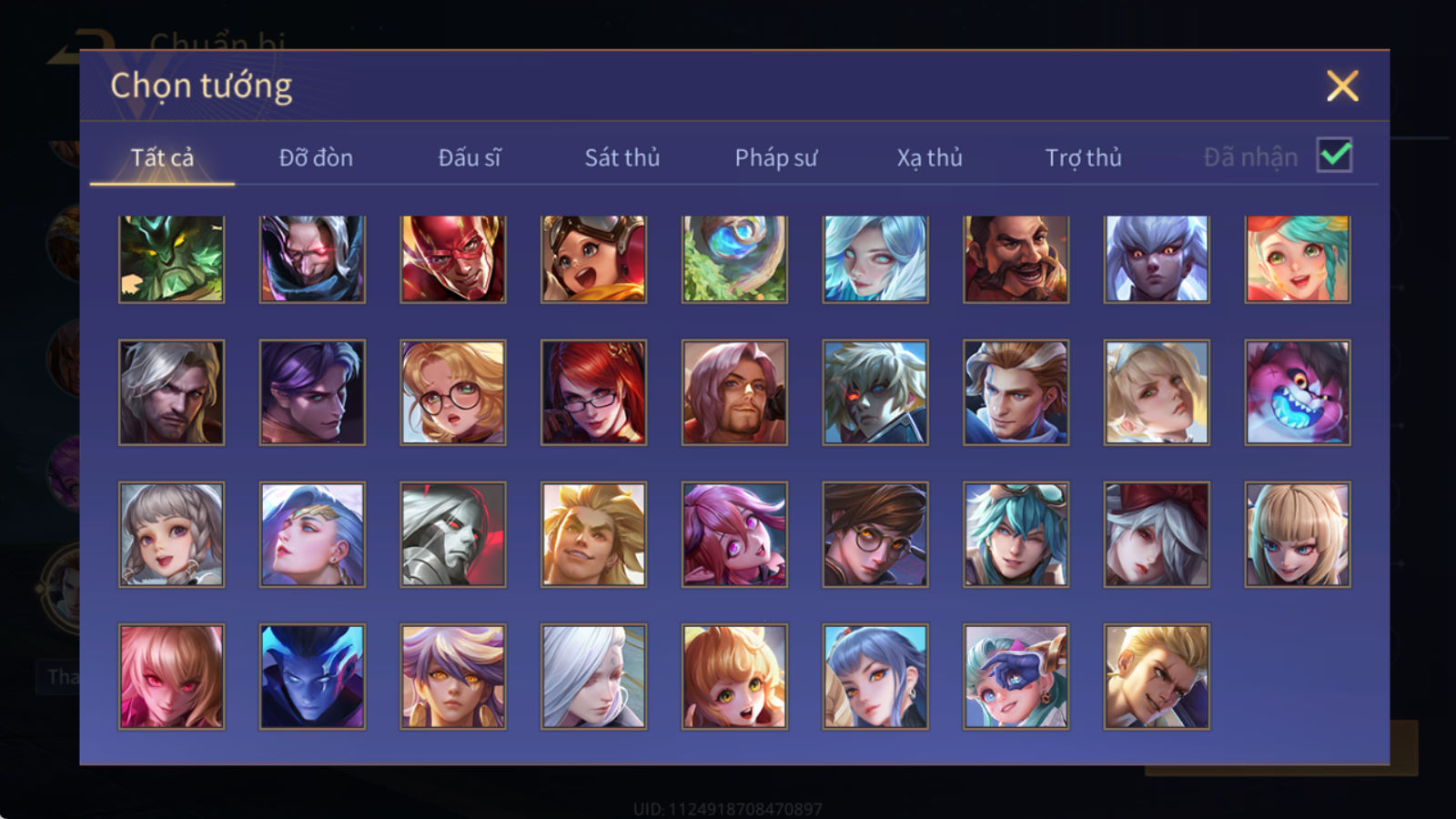Choose the dark blue demon-faced hero
The width and height of the screenshot is (1456, 819).
pos(312,676)
